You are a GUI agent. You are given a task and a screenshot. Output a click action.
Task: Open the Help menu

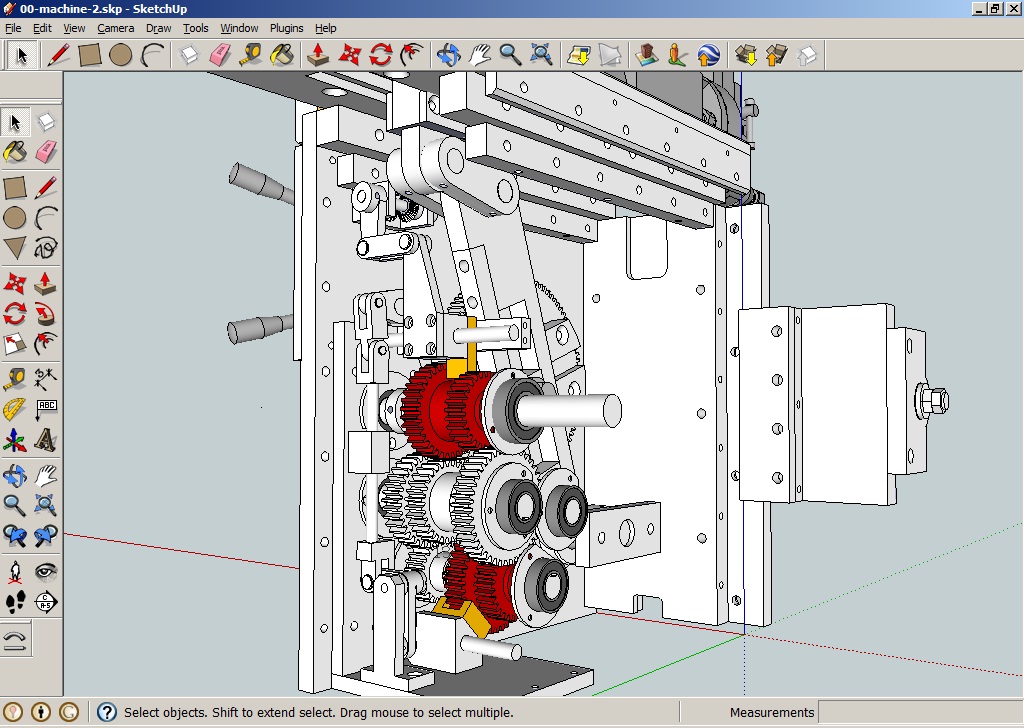coord(325,28)
